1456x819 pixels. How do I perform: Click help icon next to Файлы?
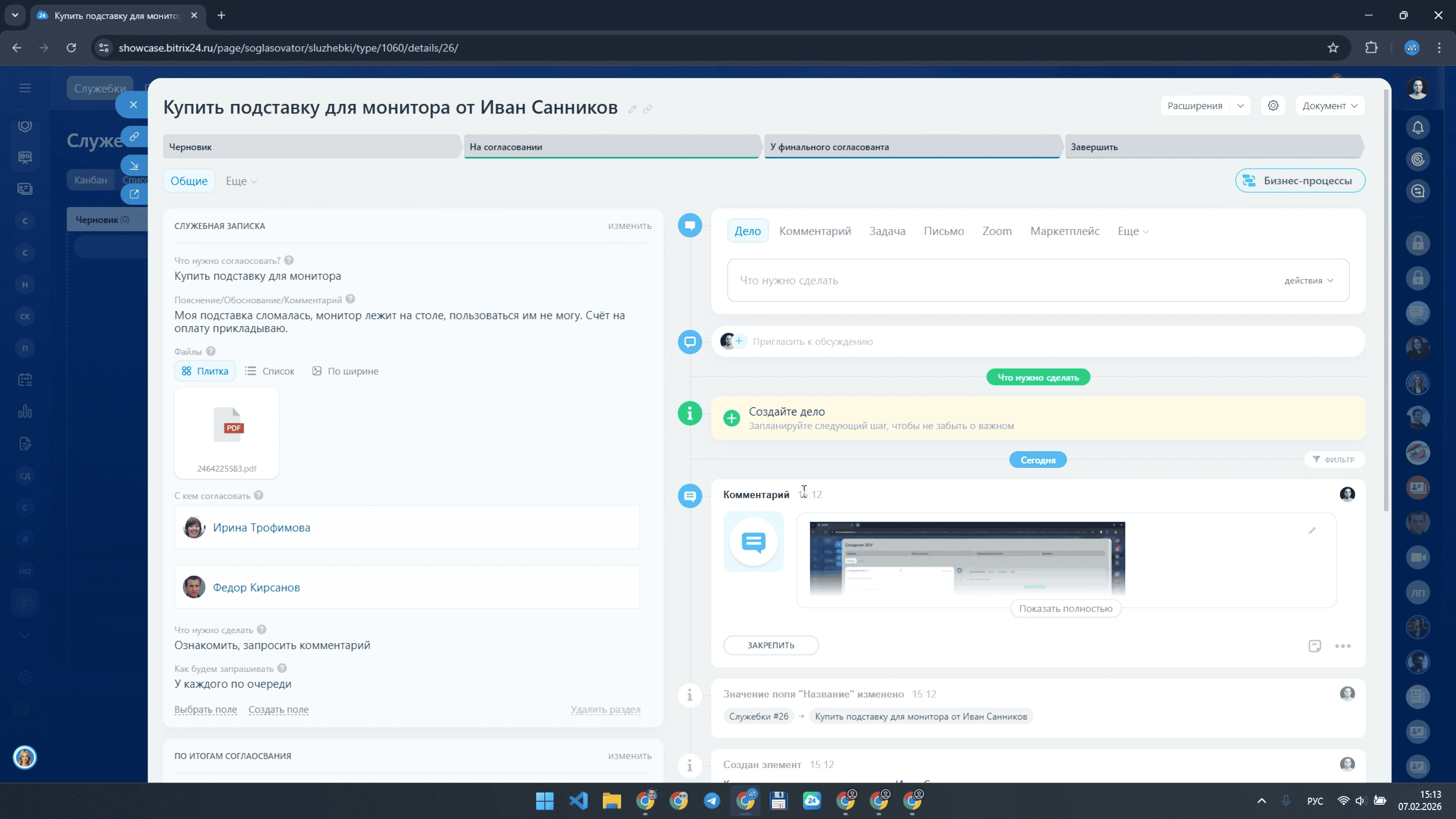(x=211, y=351)
